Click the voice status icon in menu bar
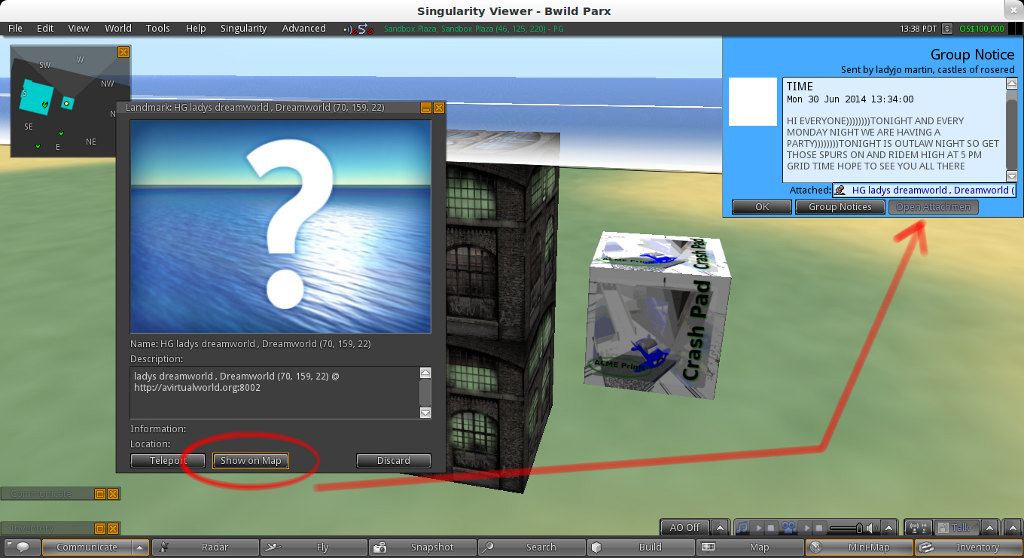This screenshot has height=558, width=1024. (349, 29)
